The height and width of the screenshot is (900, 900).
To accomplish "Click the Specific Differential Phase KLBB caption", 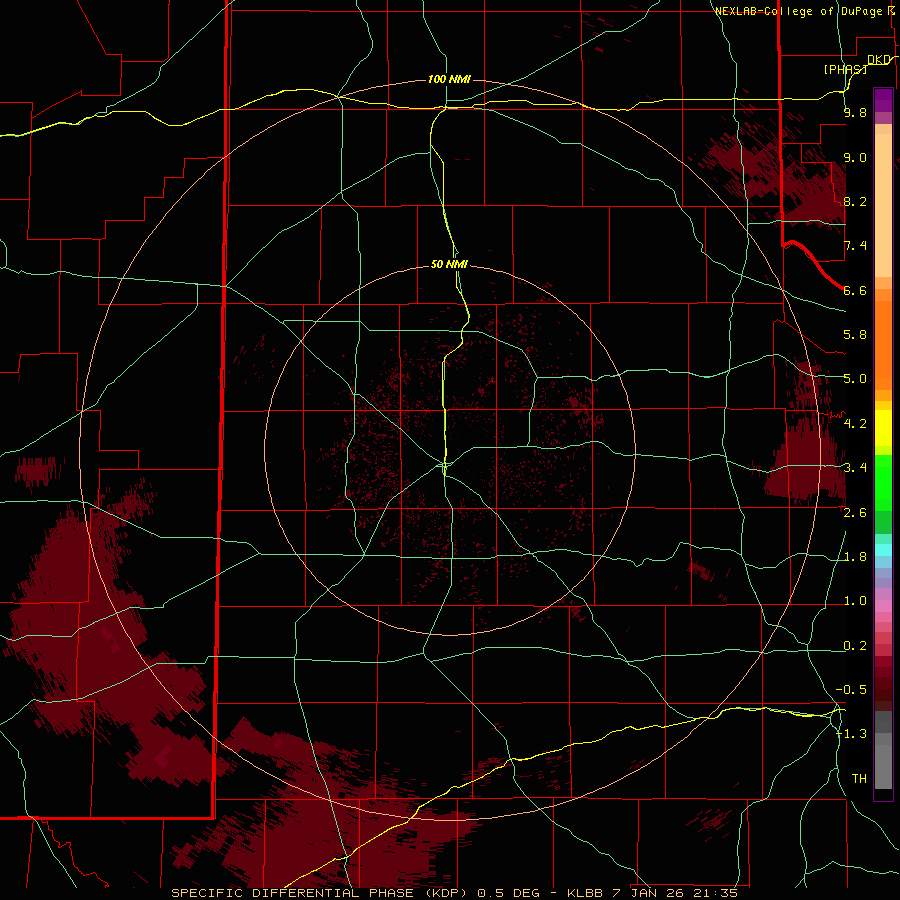I will 455,893.
